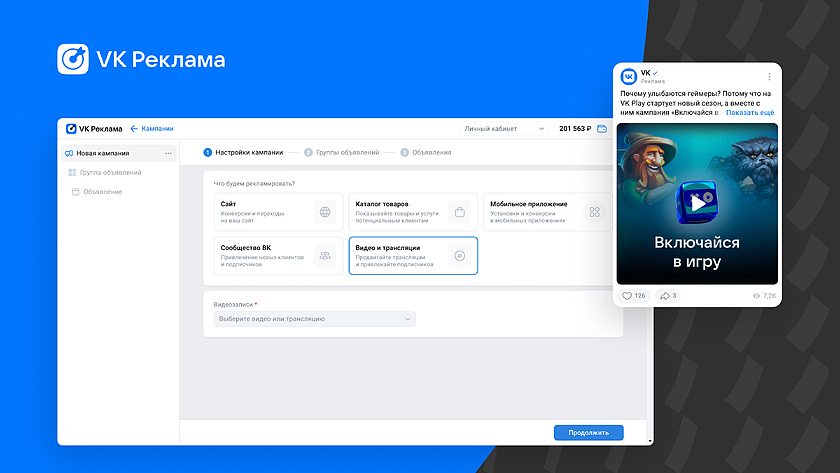Select the Мобильное приложение option card

(547, 212)
